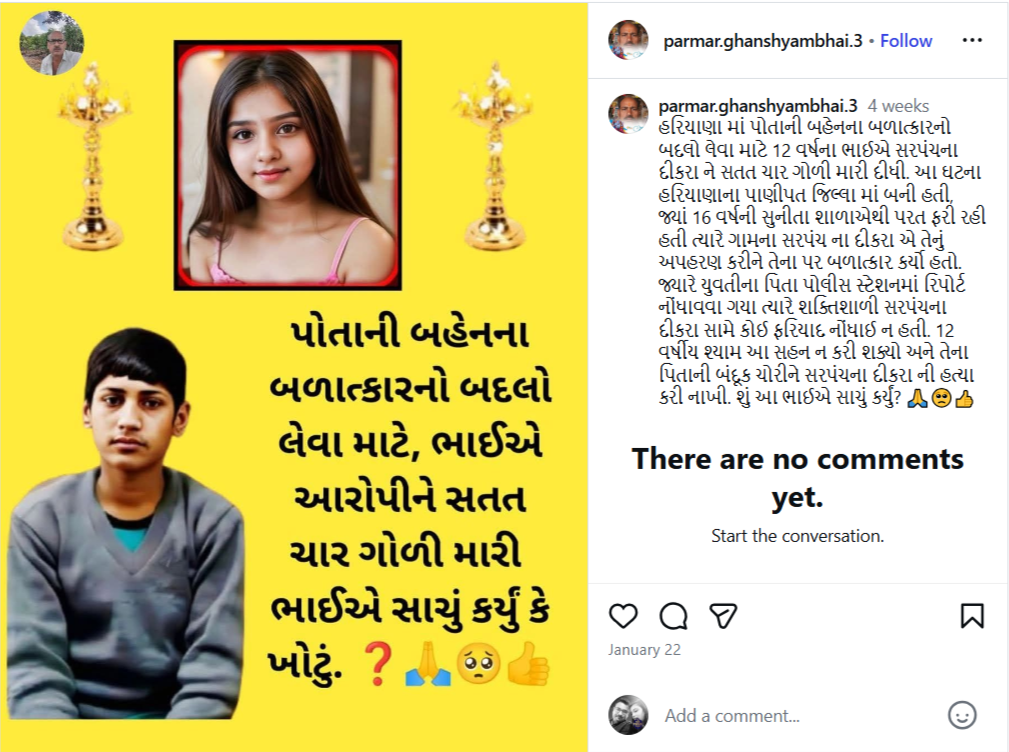Open parmar.ghanshyambhai.3 profile from header username

click(x=763, y=41)
